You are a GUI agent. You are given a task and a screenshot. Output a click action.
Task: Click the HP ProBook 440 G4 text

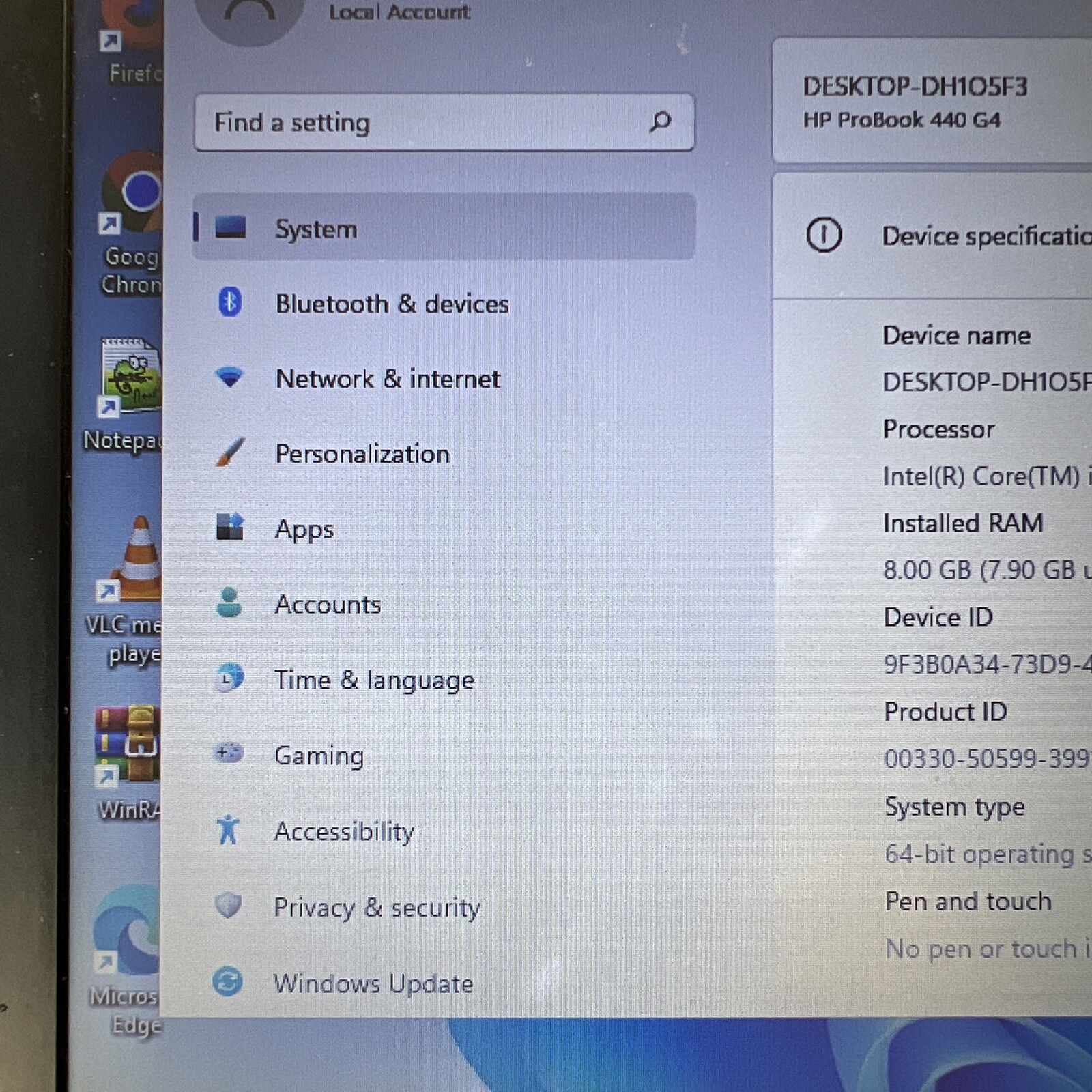click(902, 120)
